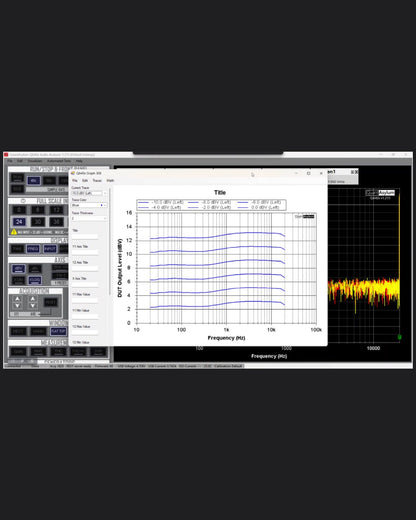Click the Title input field

85,236
